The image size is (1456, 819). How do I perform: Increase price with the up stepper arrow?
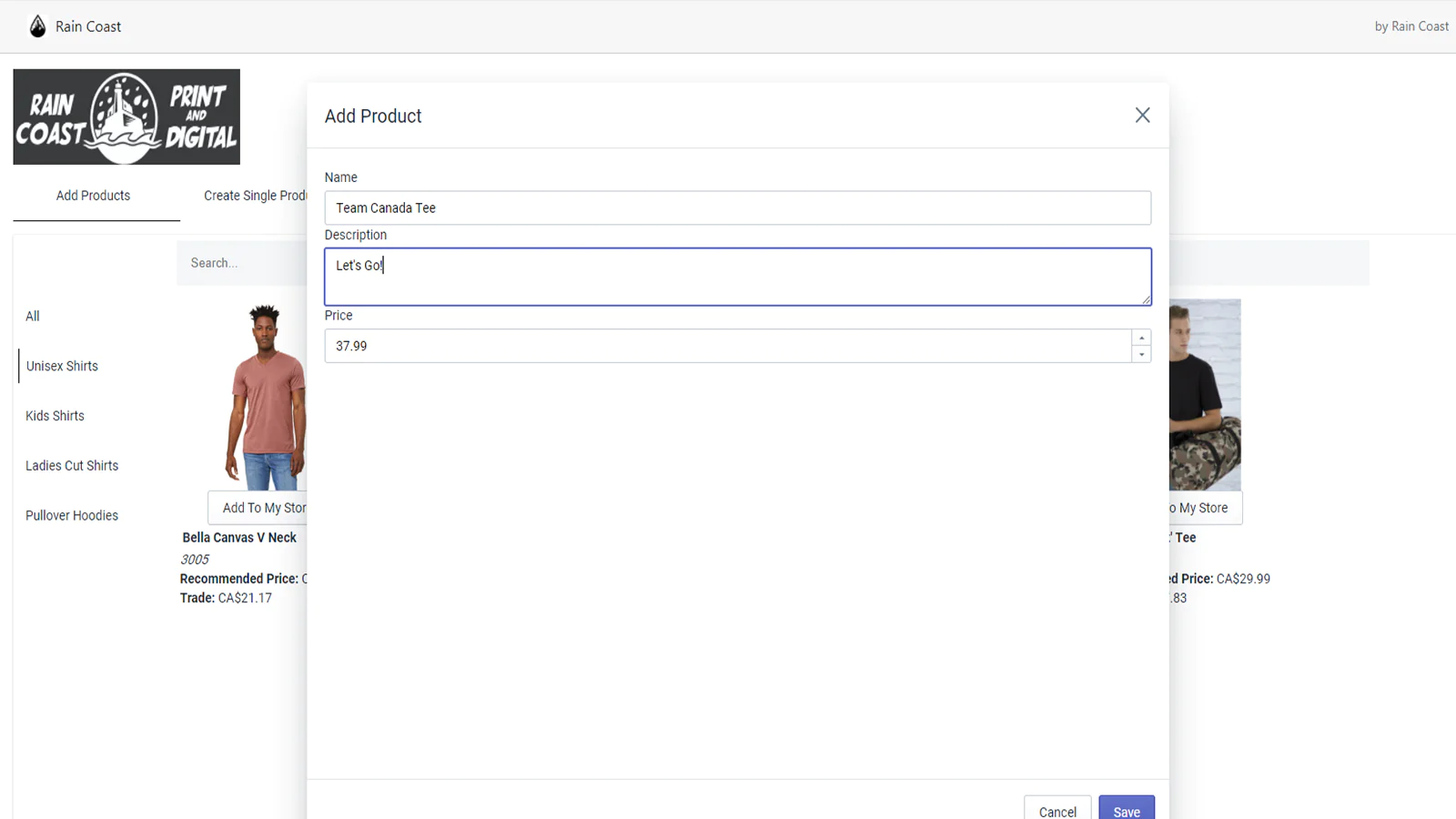click(x=1141, y=338)
